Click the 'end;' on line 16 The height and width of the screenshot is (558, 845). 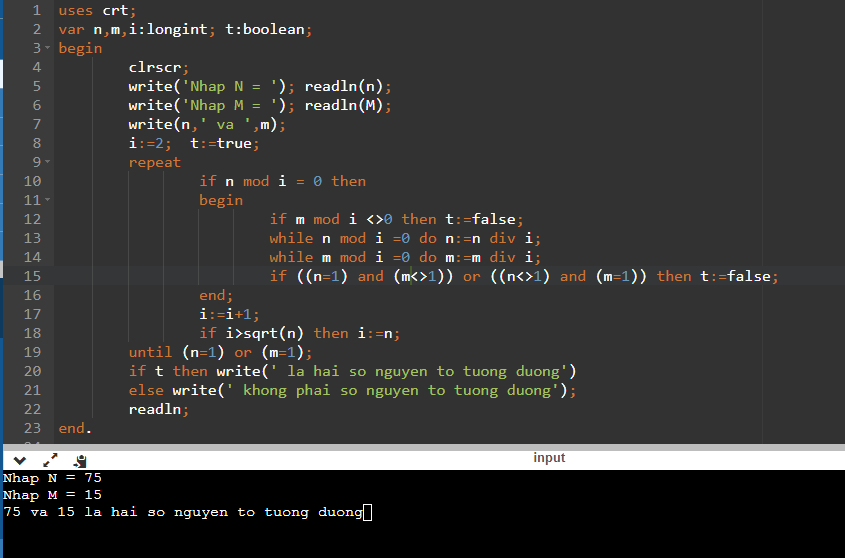(216, 295)
